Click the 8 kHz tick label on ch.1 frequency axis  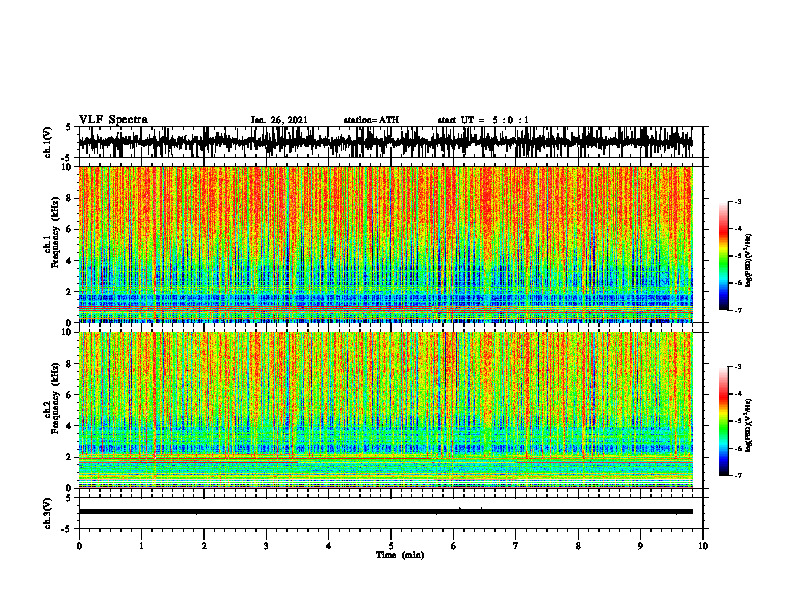(x=70, y=198)
